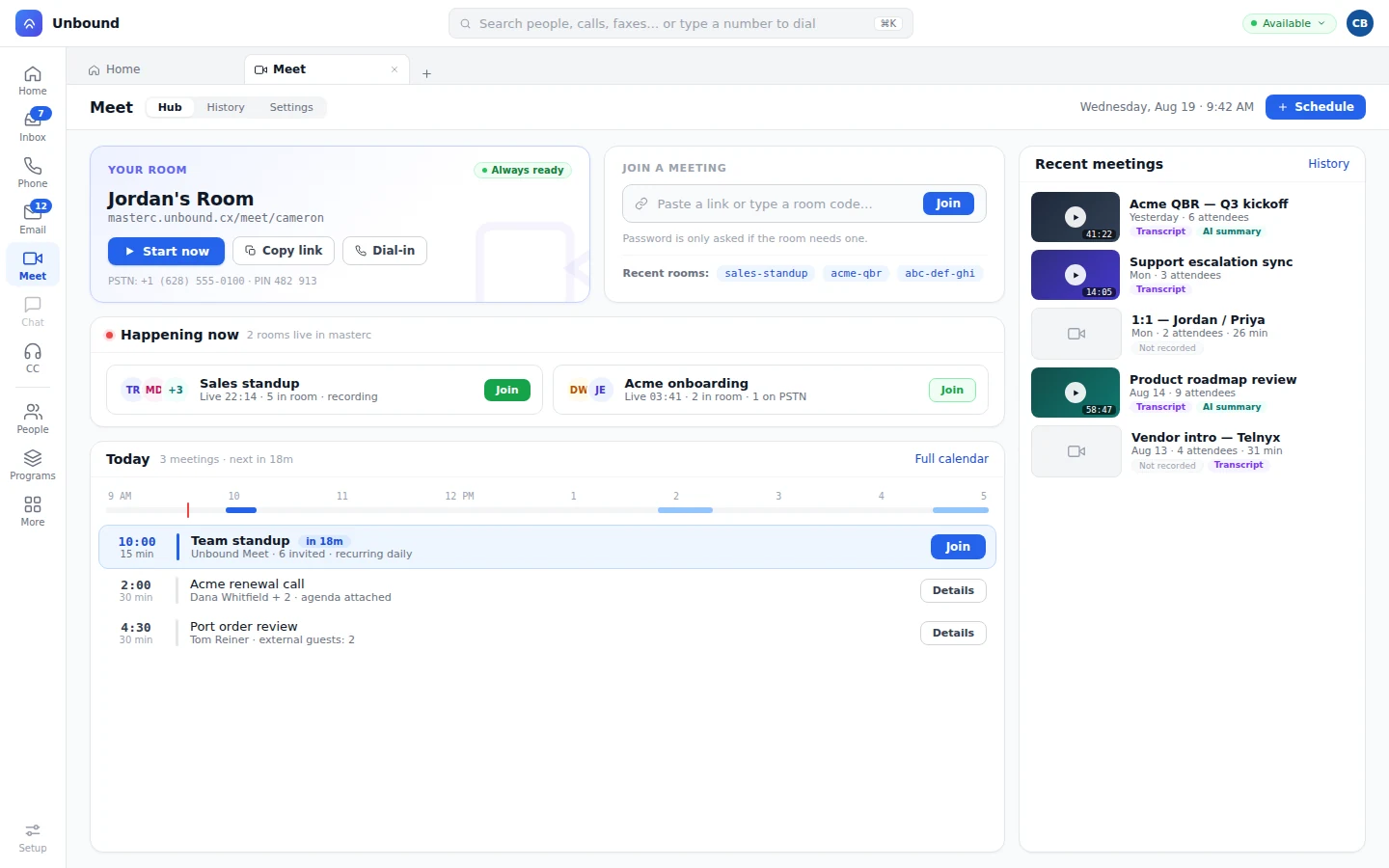
Task: Go to People in the sidebar
Action: point(33,419)
